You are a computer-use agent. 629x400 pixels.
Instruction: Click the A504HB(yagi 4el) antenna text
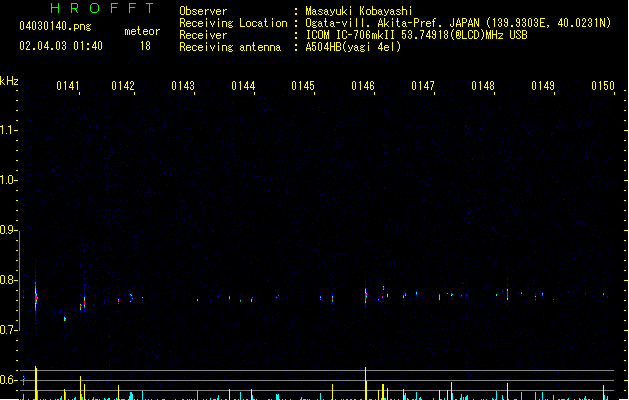353,47
